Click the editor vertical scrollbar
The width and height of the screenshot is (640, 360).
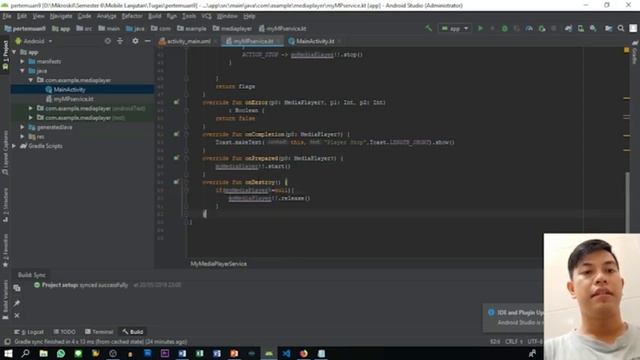(627, 202)
